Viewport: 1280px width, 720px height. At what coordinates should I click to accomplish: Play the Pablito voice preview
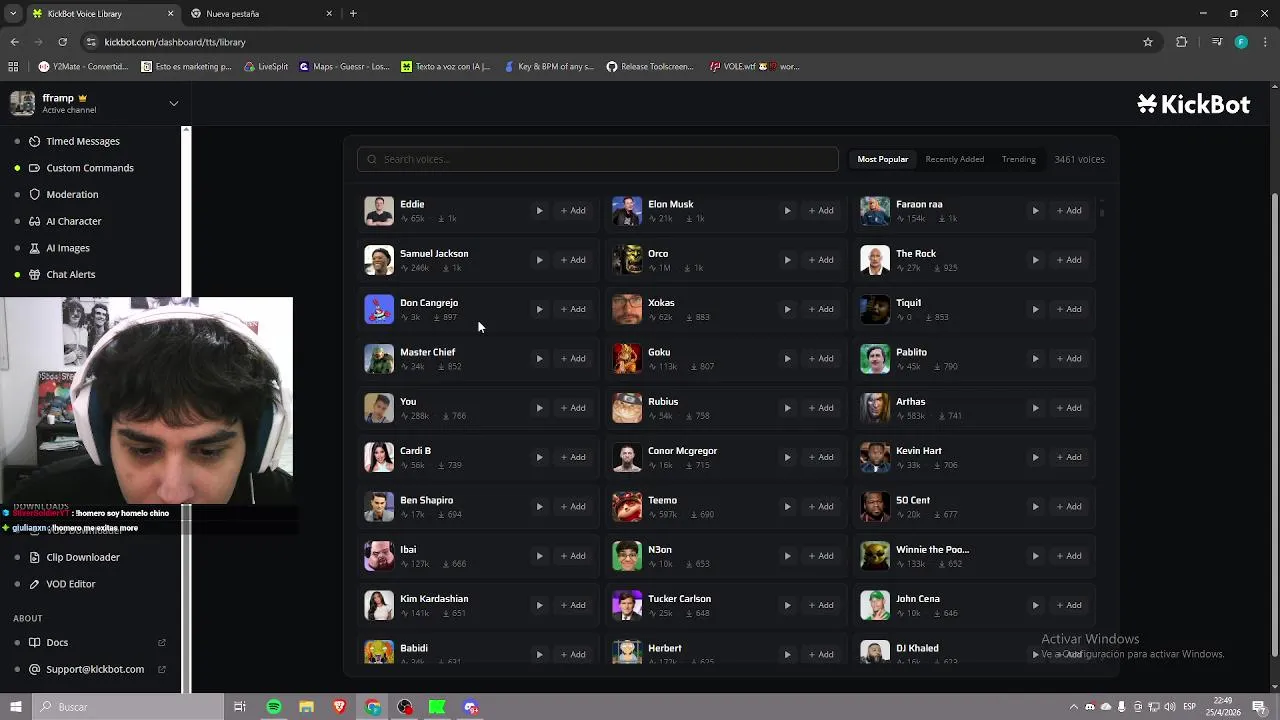tap(1035, 359)
